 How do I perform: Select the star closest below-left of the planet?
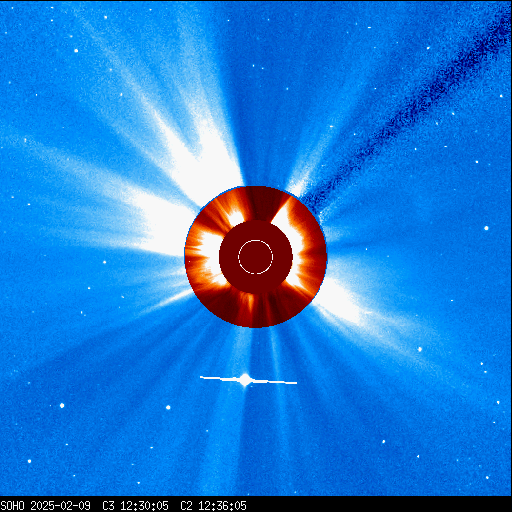click(168, 407)
